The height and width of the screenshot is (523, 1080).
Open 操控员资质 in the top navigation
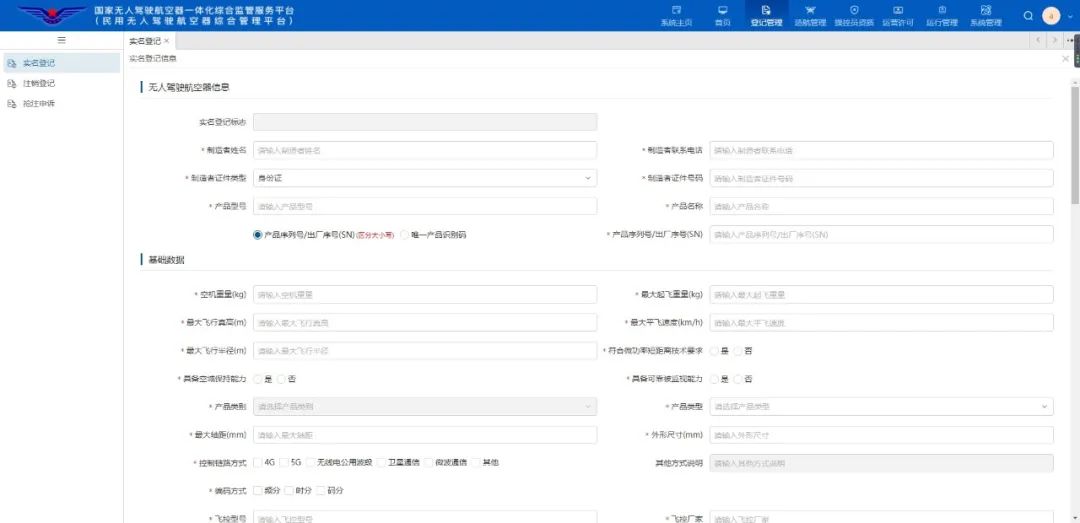click(x=854, y=15)
